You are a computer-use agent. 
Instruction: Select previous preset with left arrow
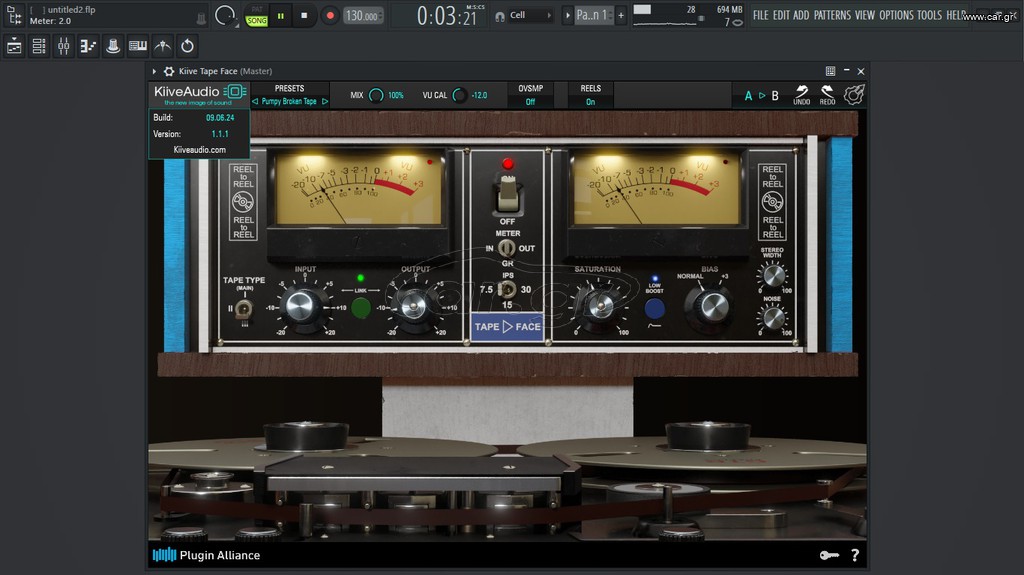click(255, 101)
